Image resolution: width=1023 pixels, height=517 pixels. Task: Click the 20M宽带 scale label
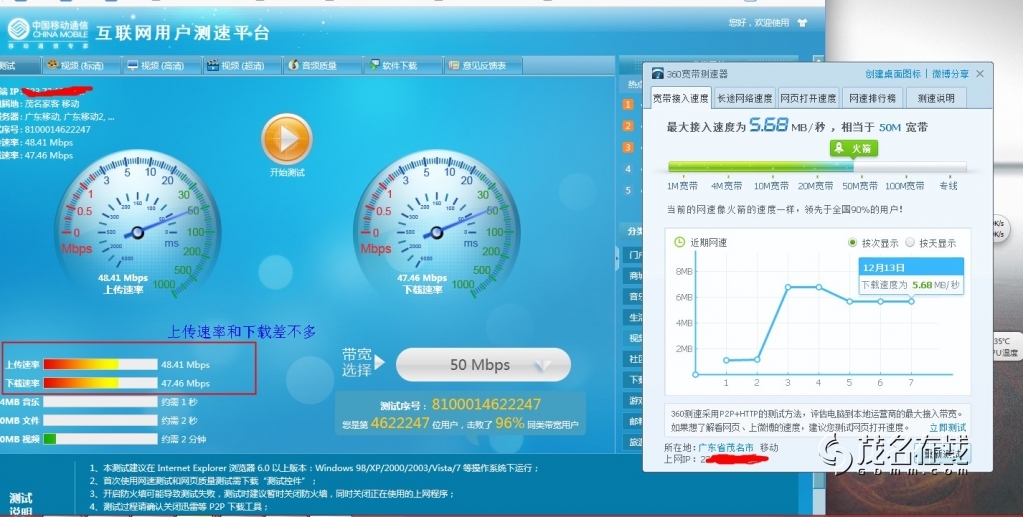click(x=815, y=186)
